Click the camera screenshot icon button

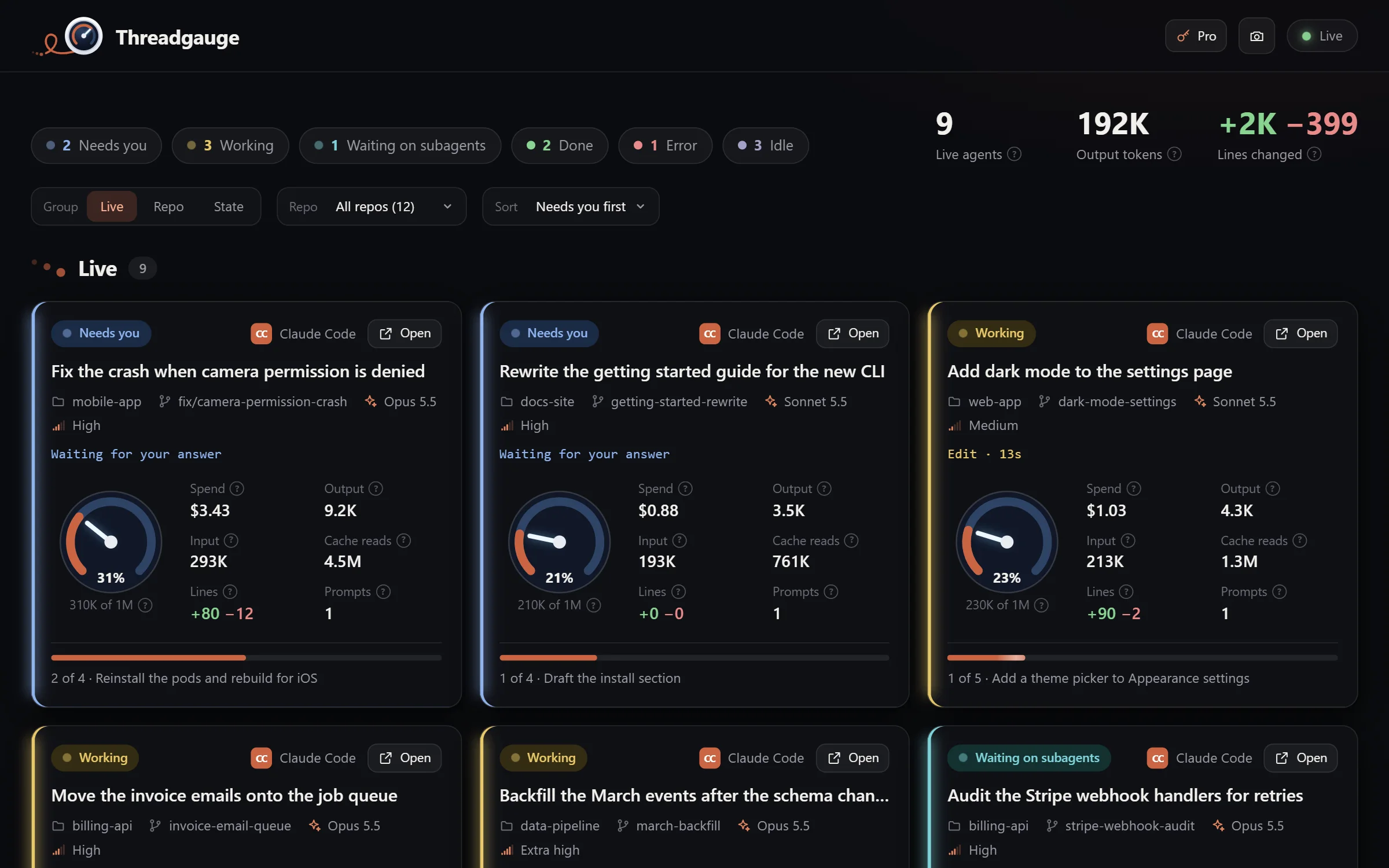[1256, 36]
